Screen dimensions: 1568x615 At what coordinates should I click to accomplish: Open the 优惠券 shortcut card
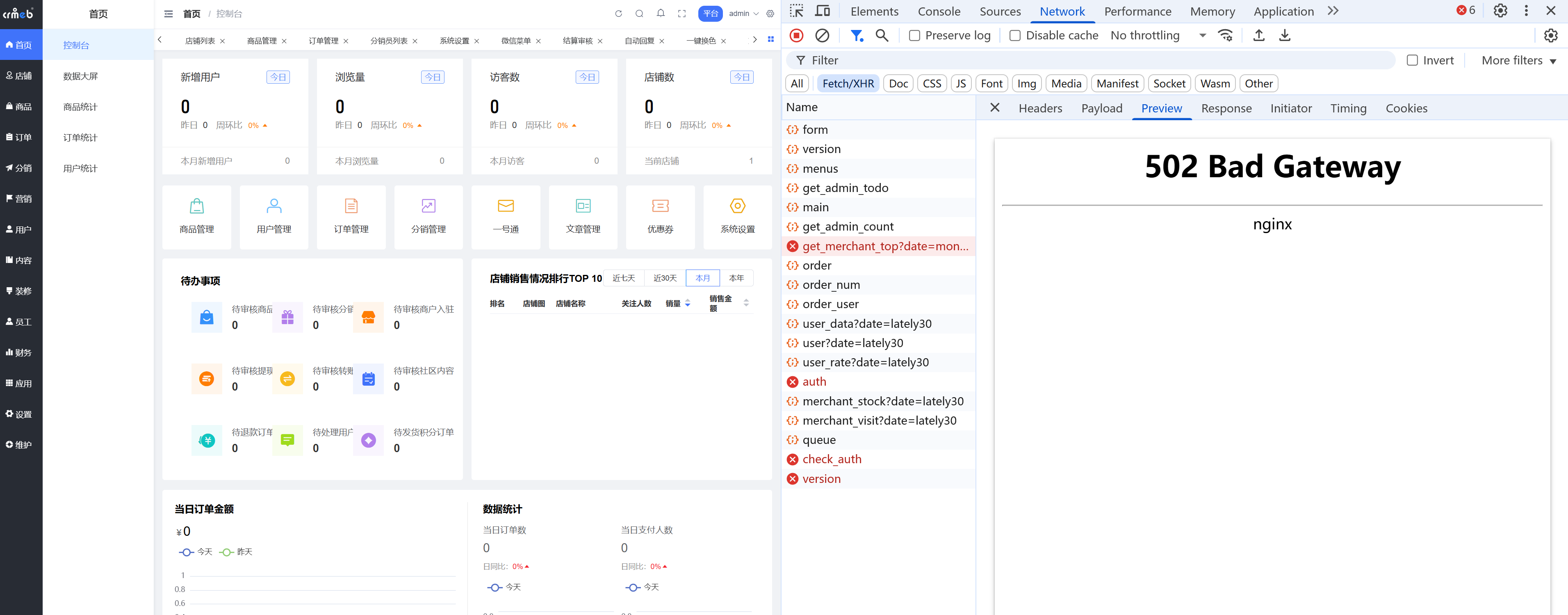pos(660,217)
